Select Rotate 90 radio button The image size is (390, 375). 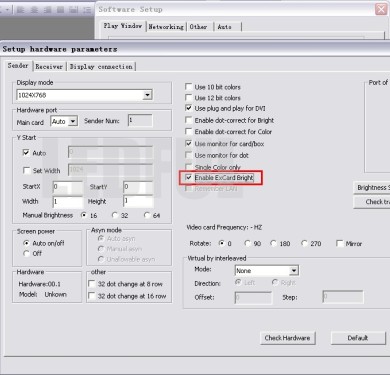click(247, 243)
